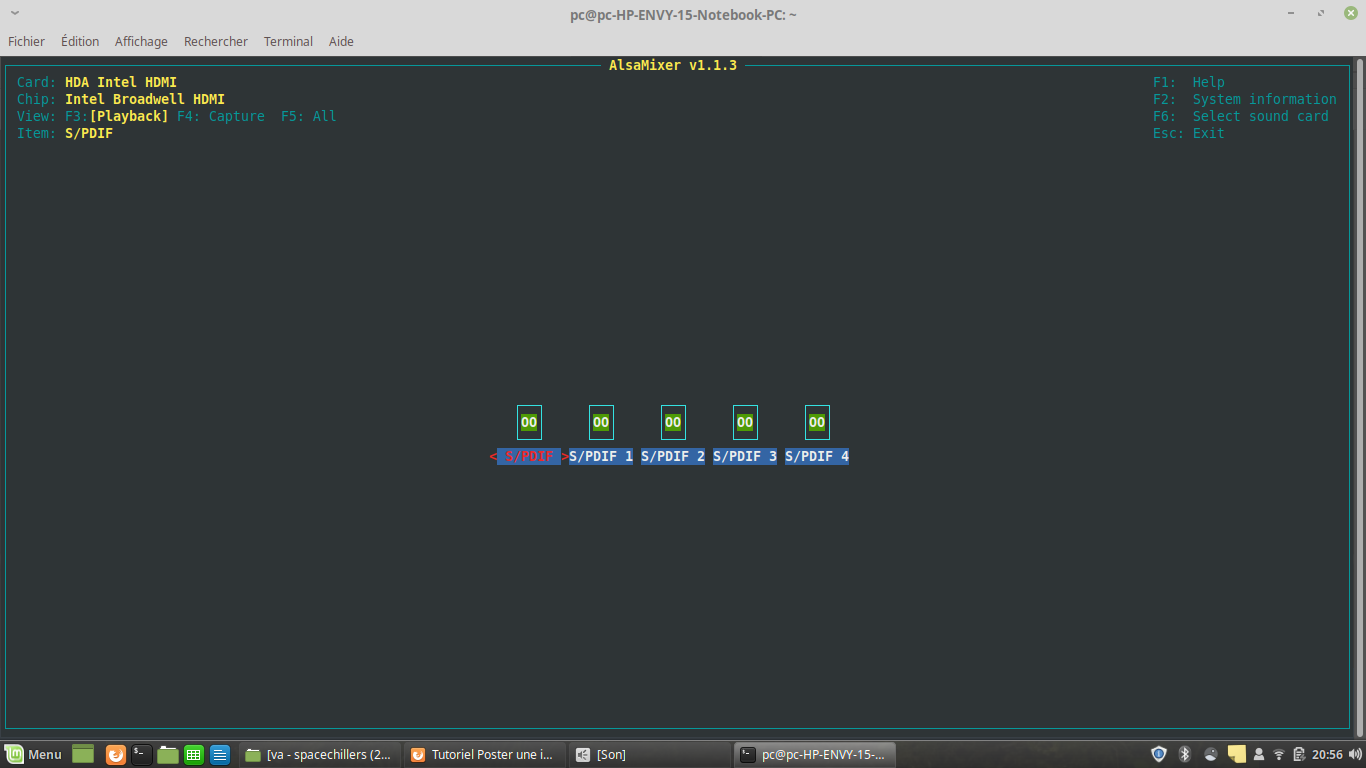Open the Bluetooth tray icon
The height and width of the screenshot is (768, 1366).
click(1185, 754)
